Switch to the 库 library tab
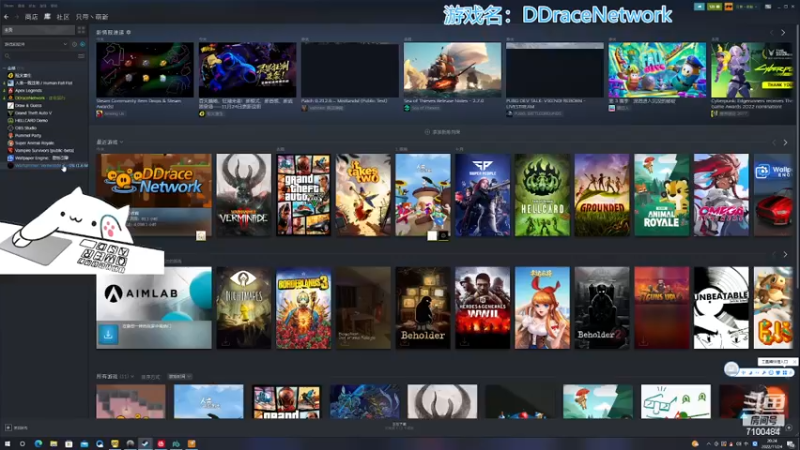Screen dimensions: 800x450 pyautogui.click(x=47, y=17)
